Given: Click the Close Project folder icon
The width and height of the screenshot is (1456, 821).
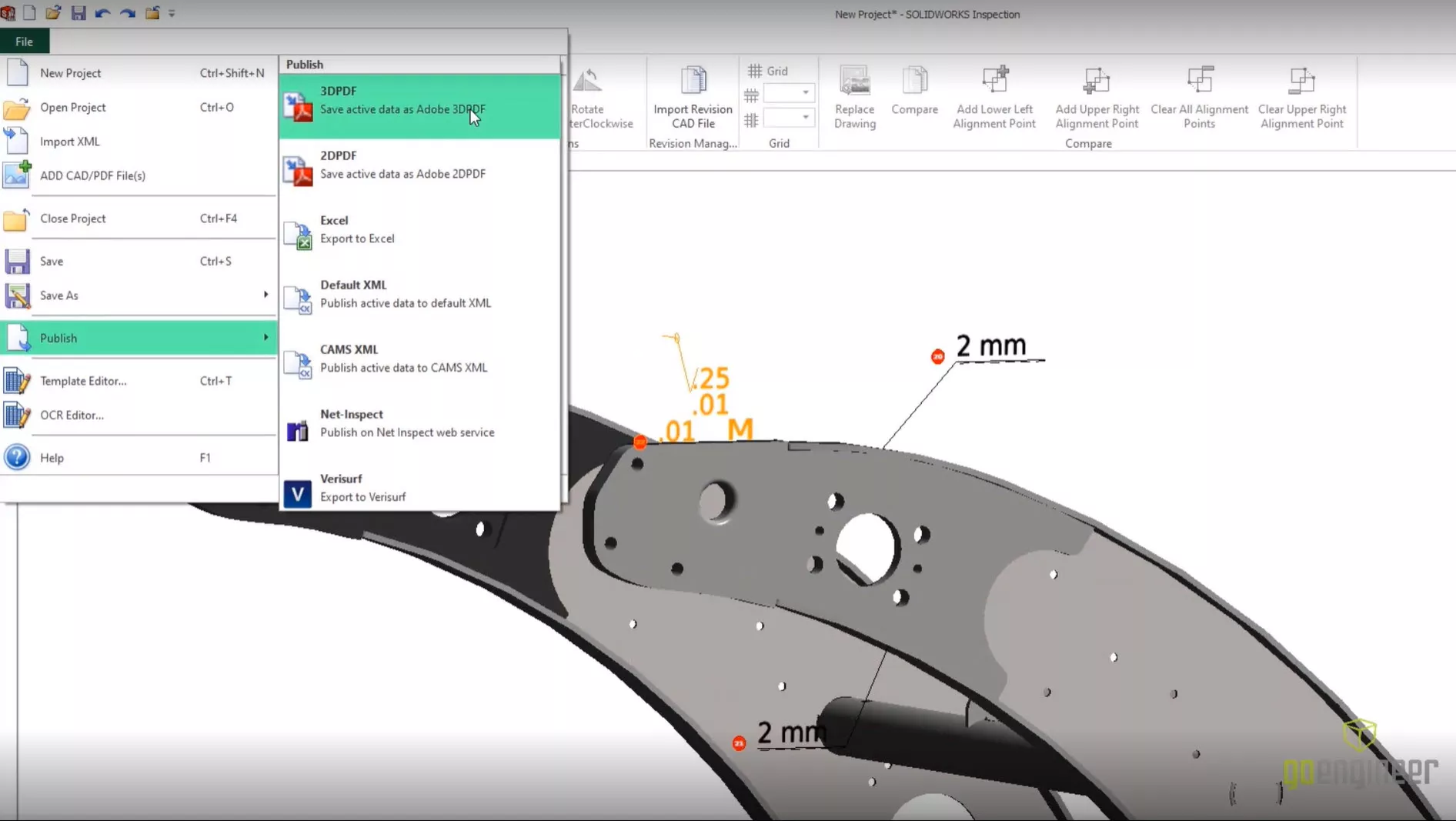Looking at the screenshot, I should [16, 219].
